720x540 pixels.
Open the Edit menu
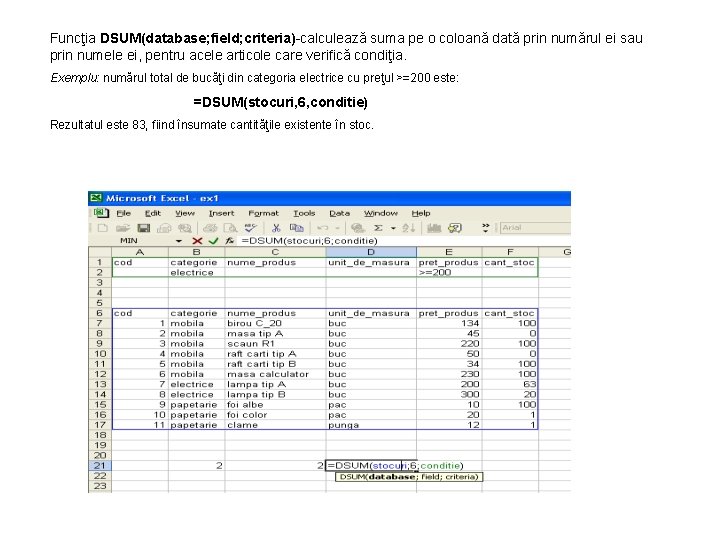pyautogui.click(x=153, y=213)
